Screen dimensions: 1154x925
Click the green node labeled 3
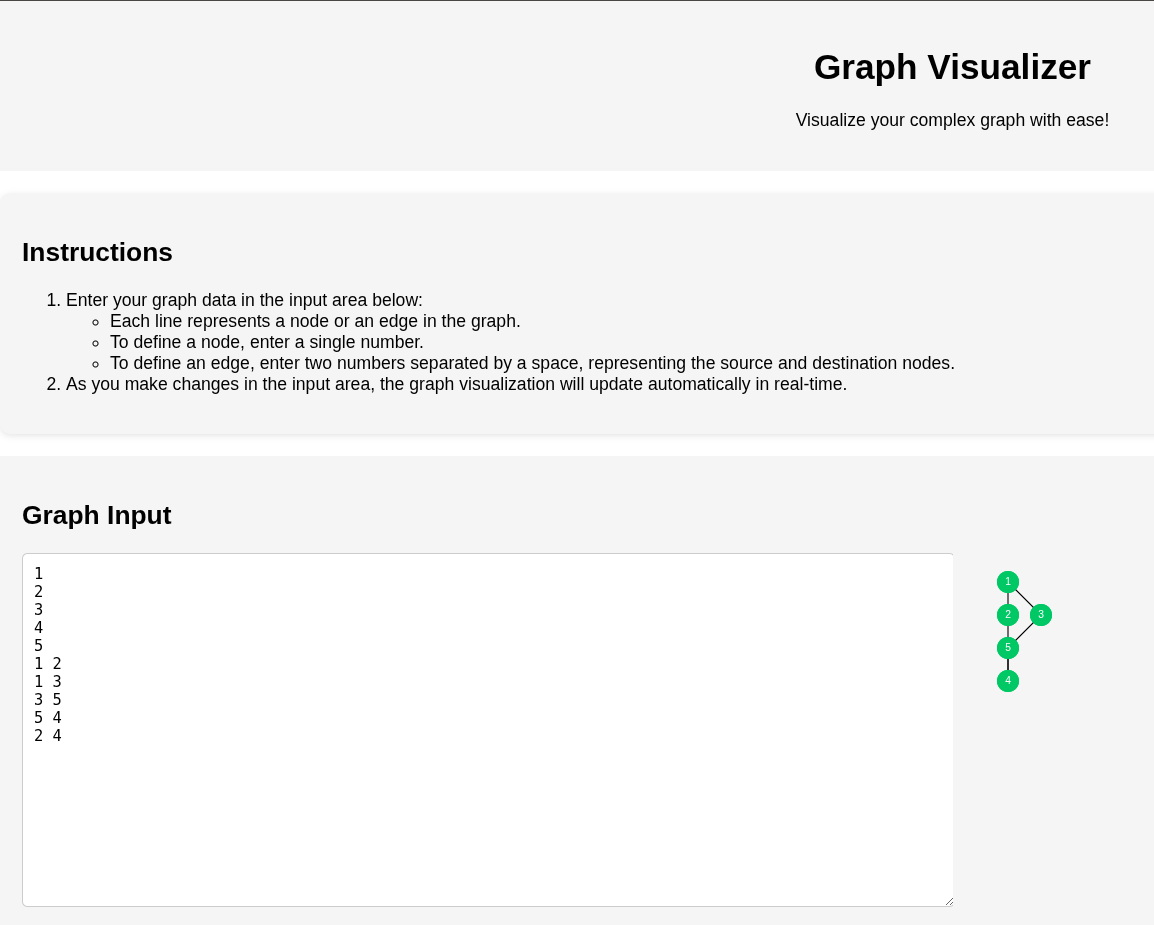(1041, 615)
